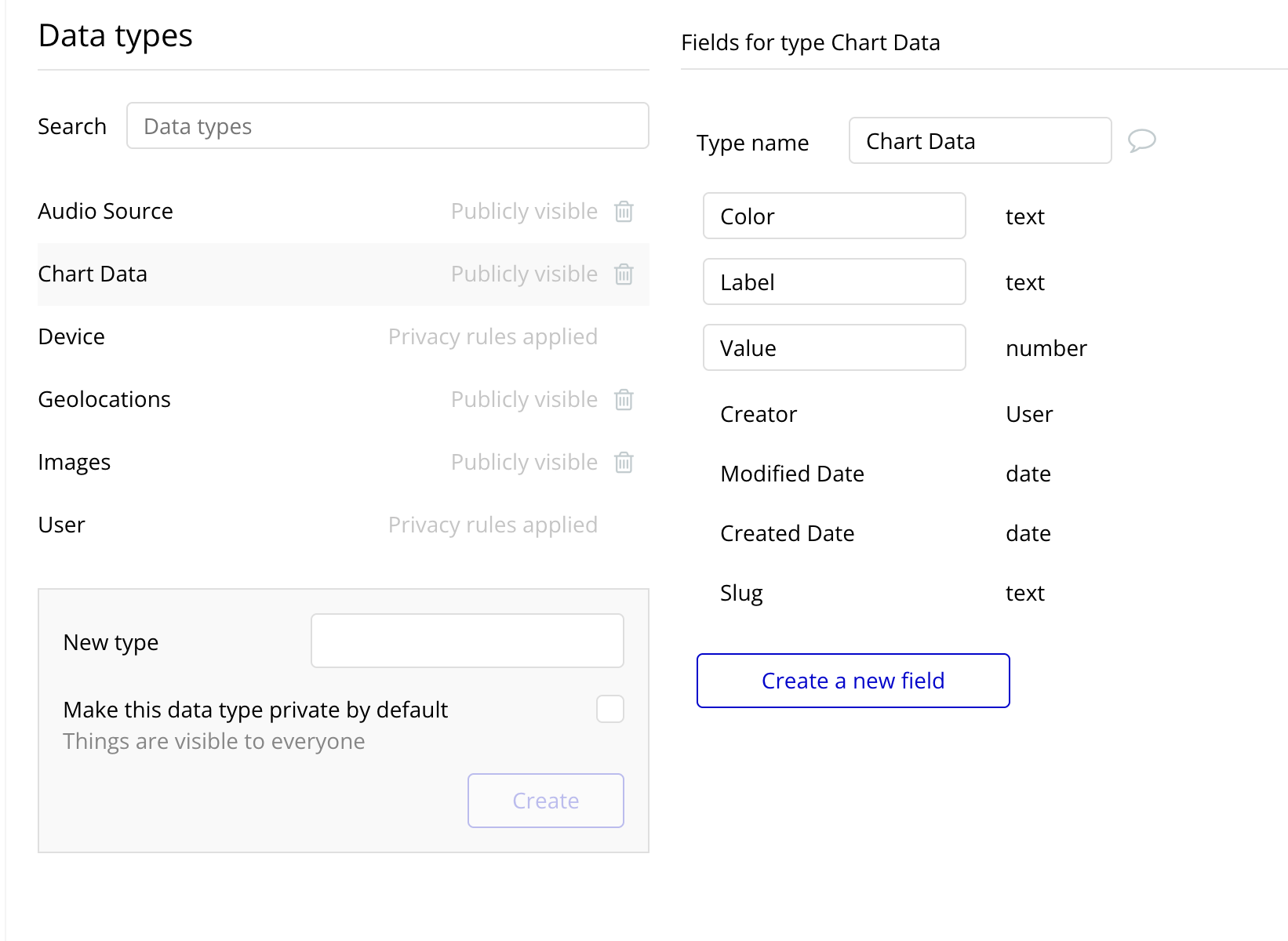Click Privacy rules applied for Device
The height and width of the screenshot is (941, 1288).
493,336
